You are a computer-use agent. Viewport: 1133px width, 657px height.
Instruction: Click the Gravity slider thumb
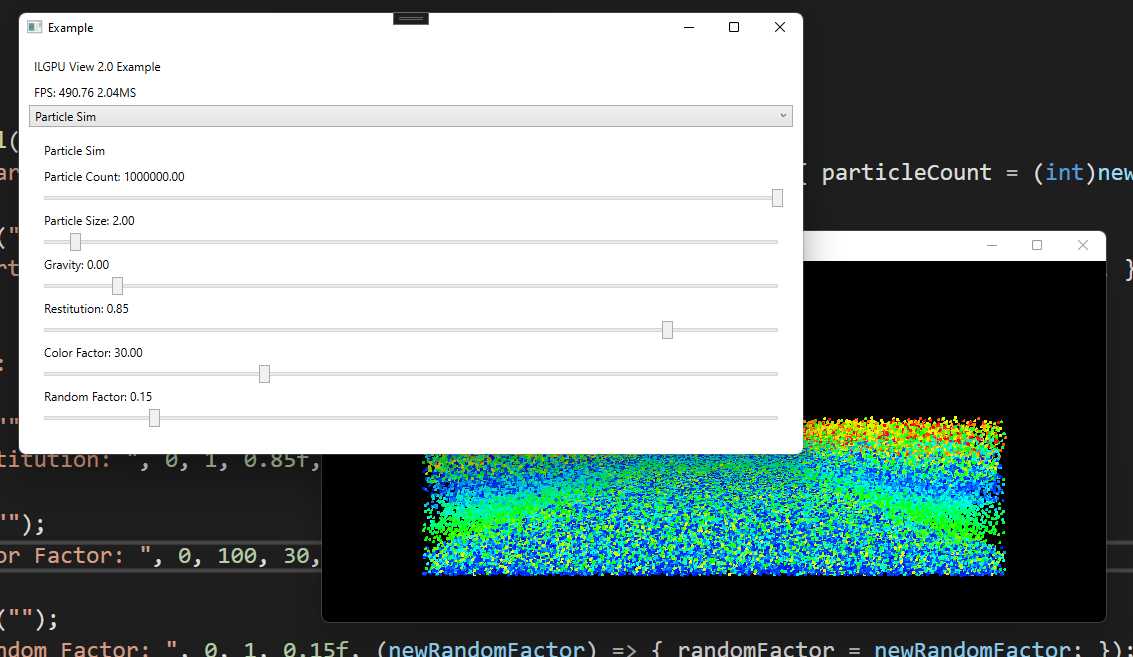pos(117,286)
